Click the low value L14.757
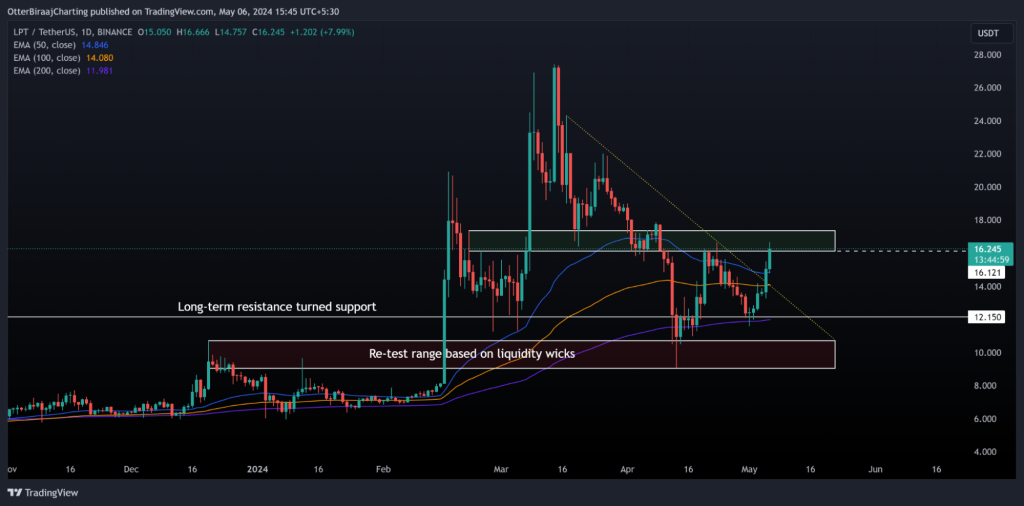Viewport: 1024px width, 506px height. pyautogui.click(x=231, y=32)
